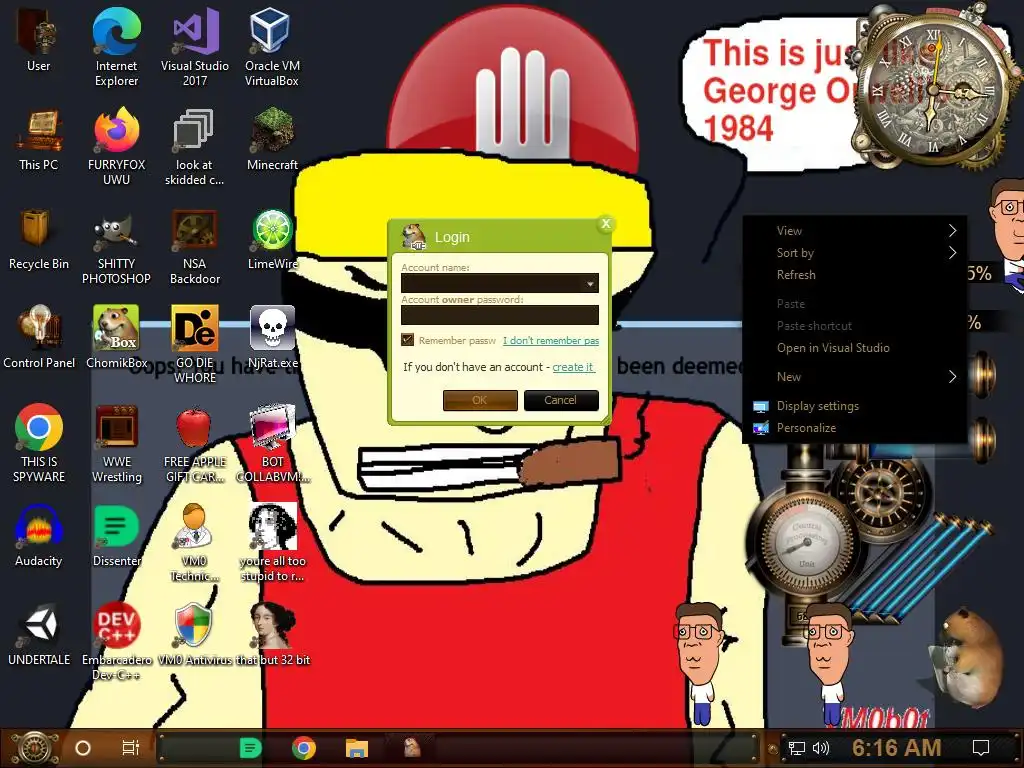Open Task View on the taskbar

(x=131, y=748)
